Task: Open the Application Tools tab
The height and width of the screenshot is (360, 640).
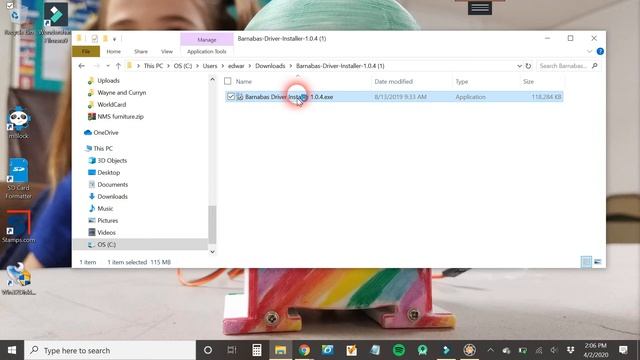Action: coord(207,51)
